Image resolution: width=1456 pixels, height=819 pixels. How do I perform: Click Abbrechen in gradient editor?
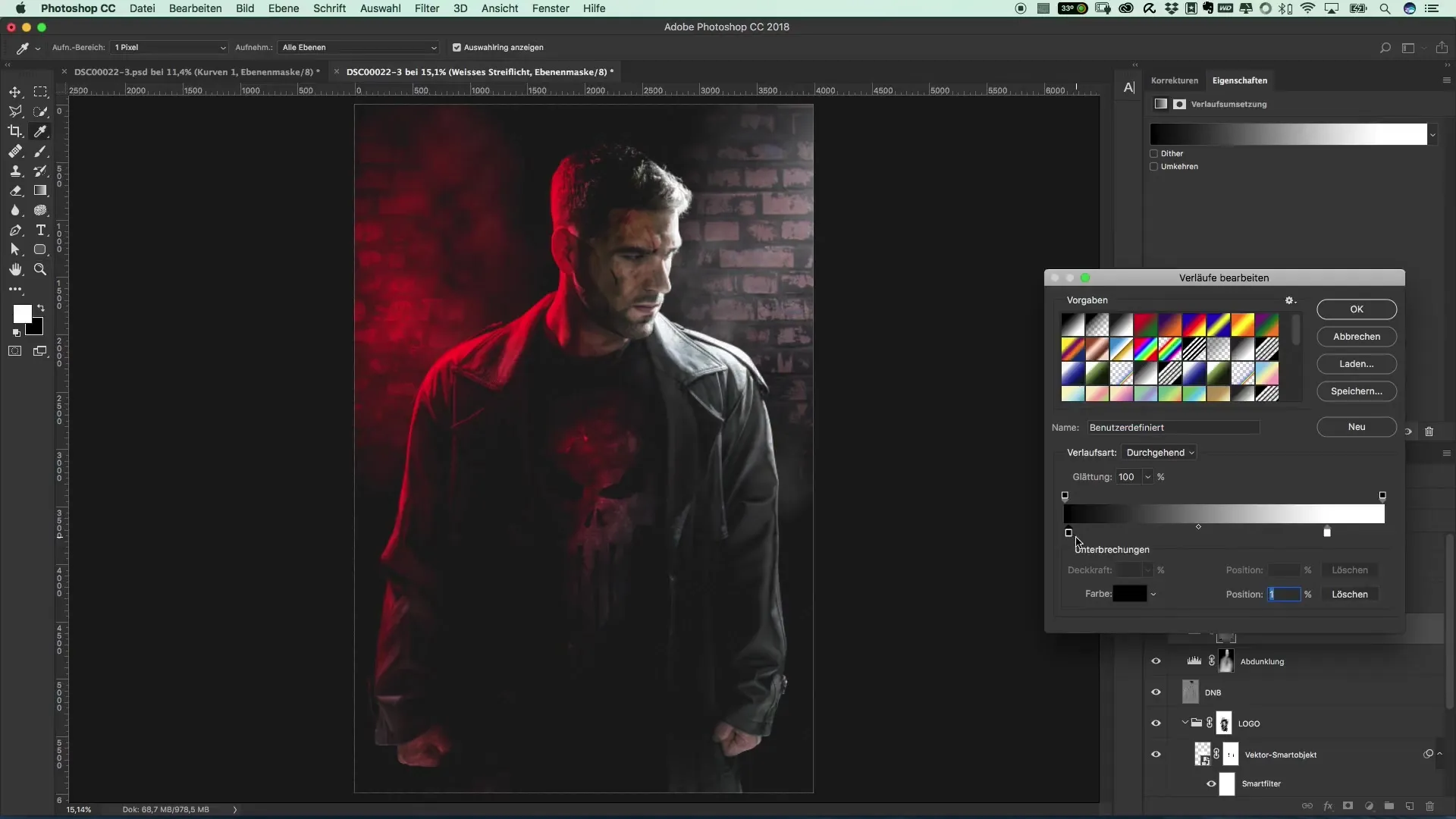coord(1357,337)
